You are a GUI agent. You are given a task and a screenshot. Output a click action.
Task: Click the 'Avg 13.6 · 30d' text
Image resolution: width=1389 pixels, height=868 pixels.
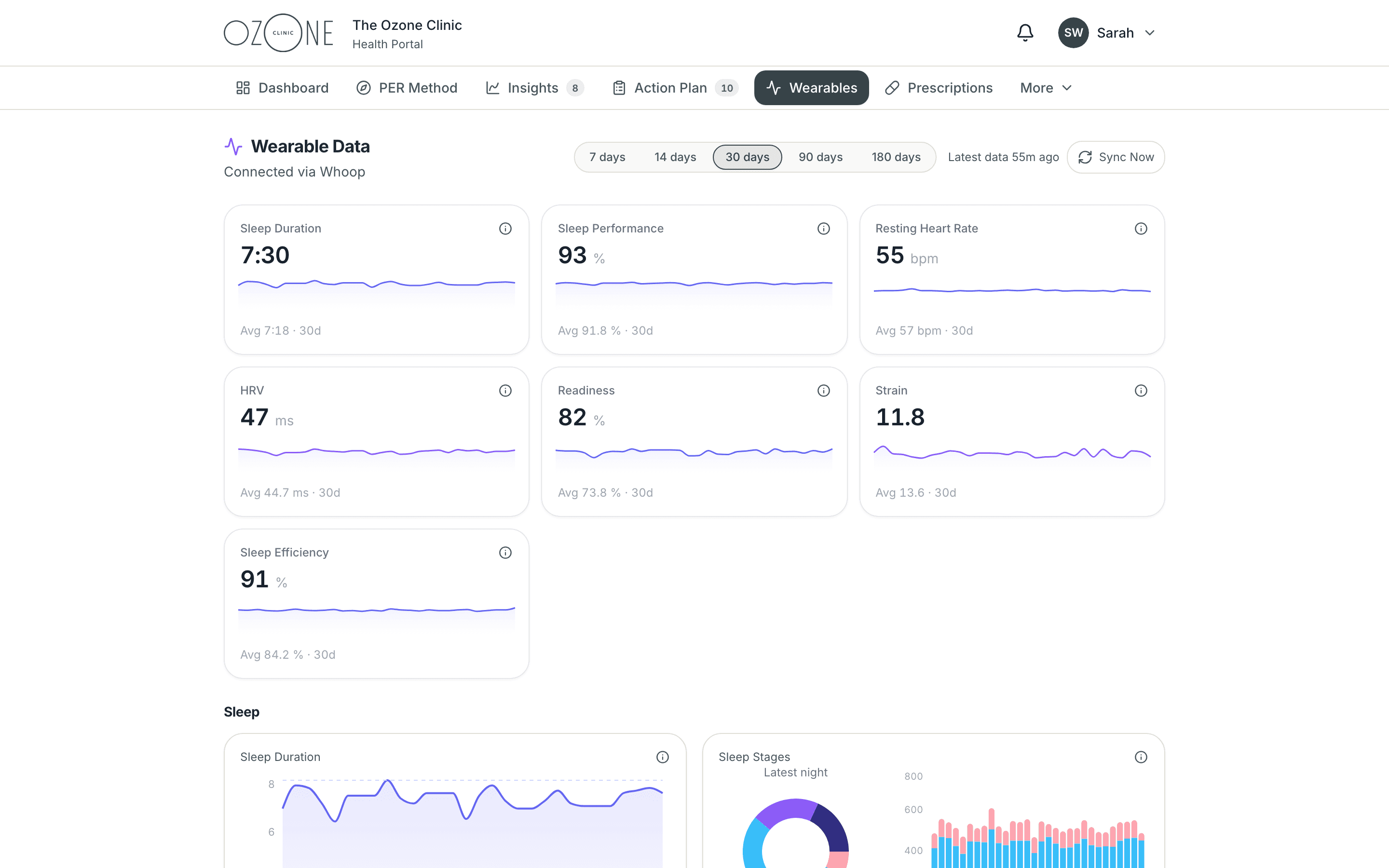(x=915, y=492)
